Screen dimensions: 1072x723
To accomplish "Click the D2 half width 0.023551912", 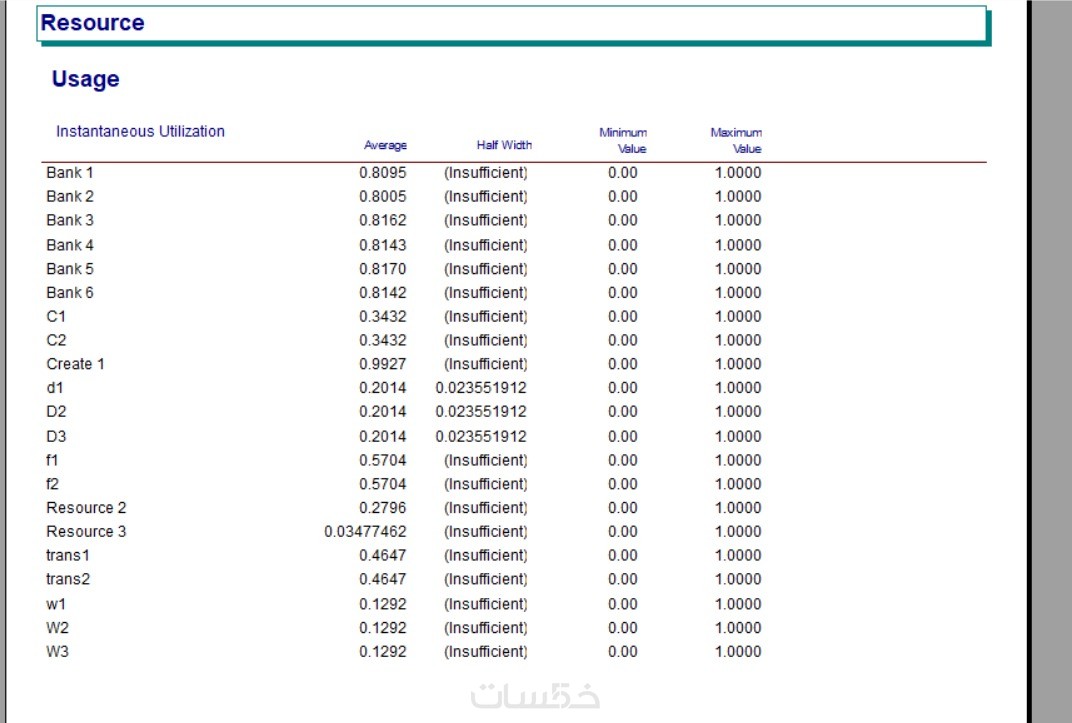I will pyautogui.click(x=481, y=411).
